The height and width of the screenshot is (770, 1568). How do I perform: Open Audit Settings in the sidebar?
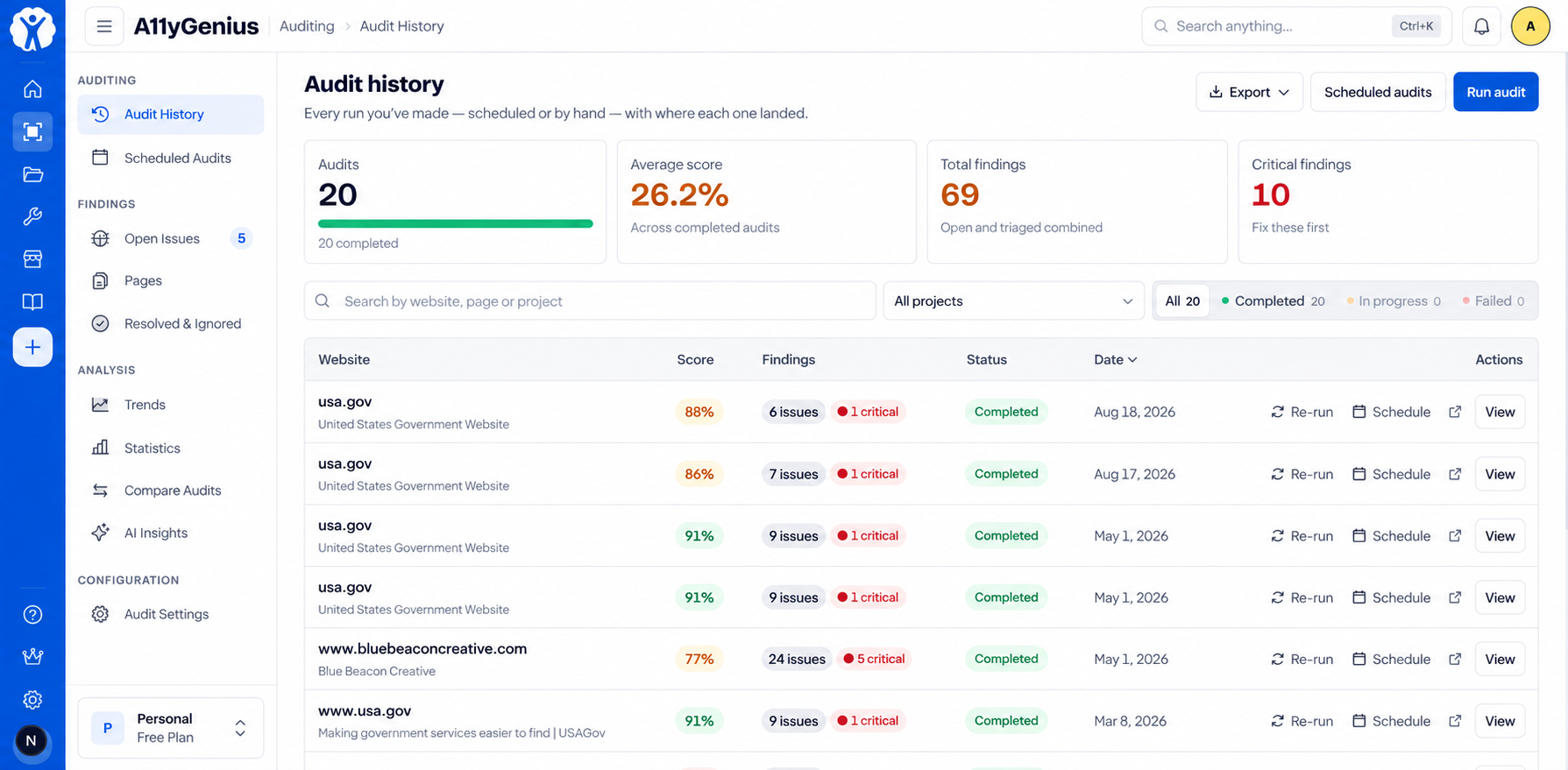(x=171, y=614)
